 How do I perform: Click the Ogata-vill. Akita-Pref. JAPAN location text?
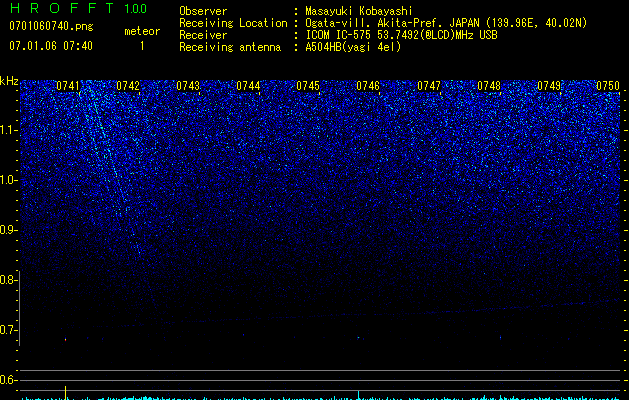[x=392, y=23]
